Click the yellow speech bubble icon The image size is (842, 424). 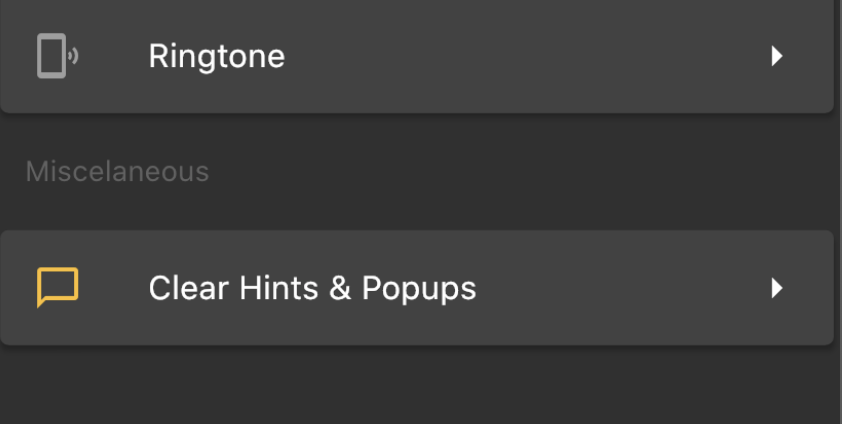pos(57,288)
